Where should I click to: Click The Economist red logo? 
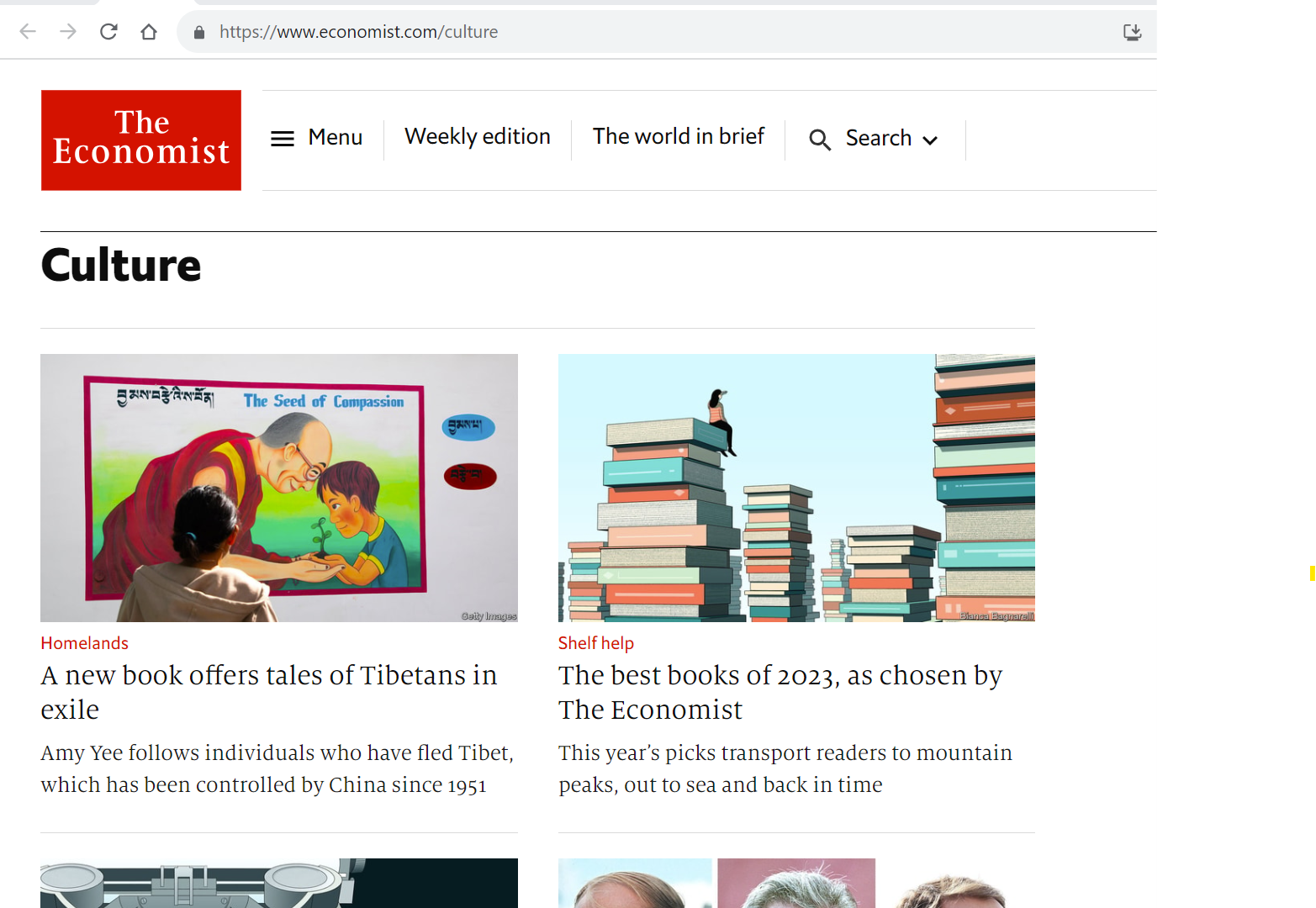[x=141, y=140]
